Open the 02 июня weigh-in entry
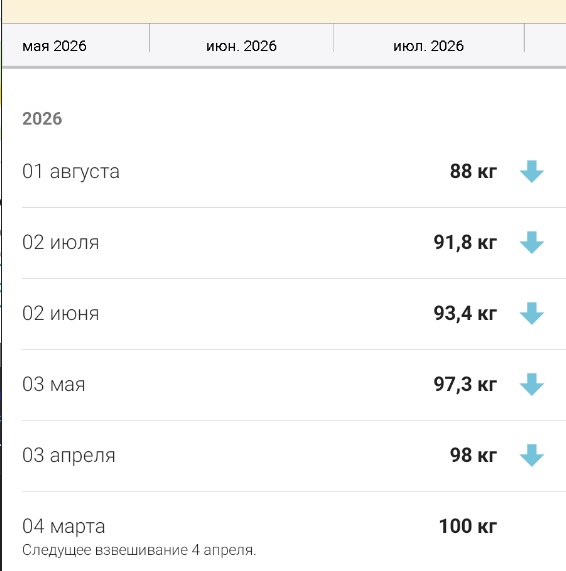The width and height of the screenshot is (566, 571). [x=294, y=314]
